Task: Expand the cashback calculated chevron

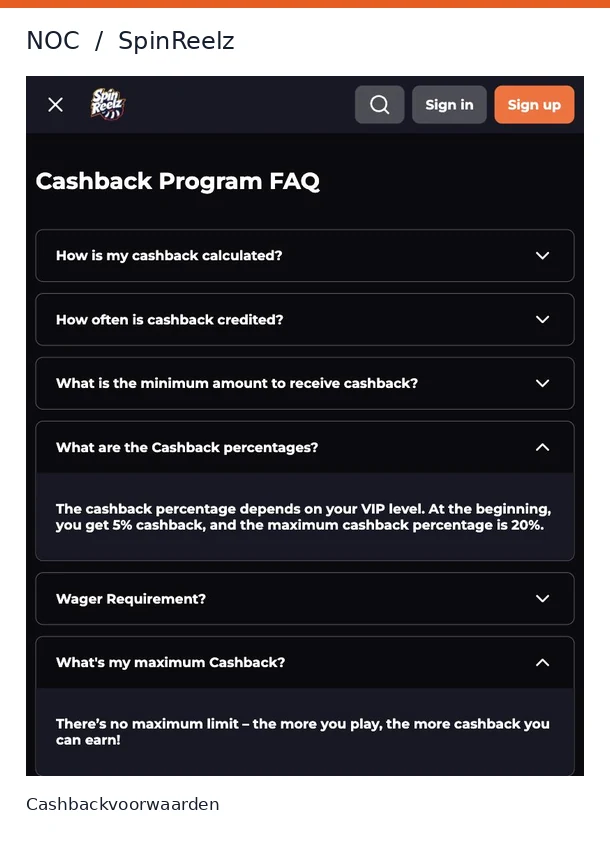Action: click(542, 255)
